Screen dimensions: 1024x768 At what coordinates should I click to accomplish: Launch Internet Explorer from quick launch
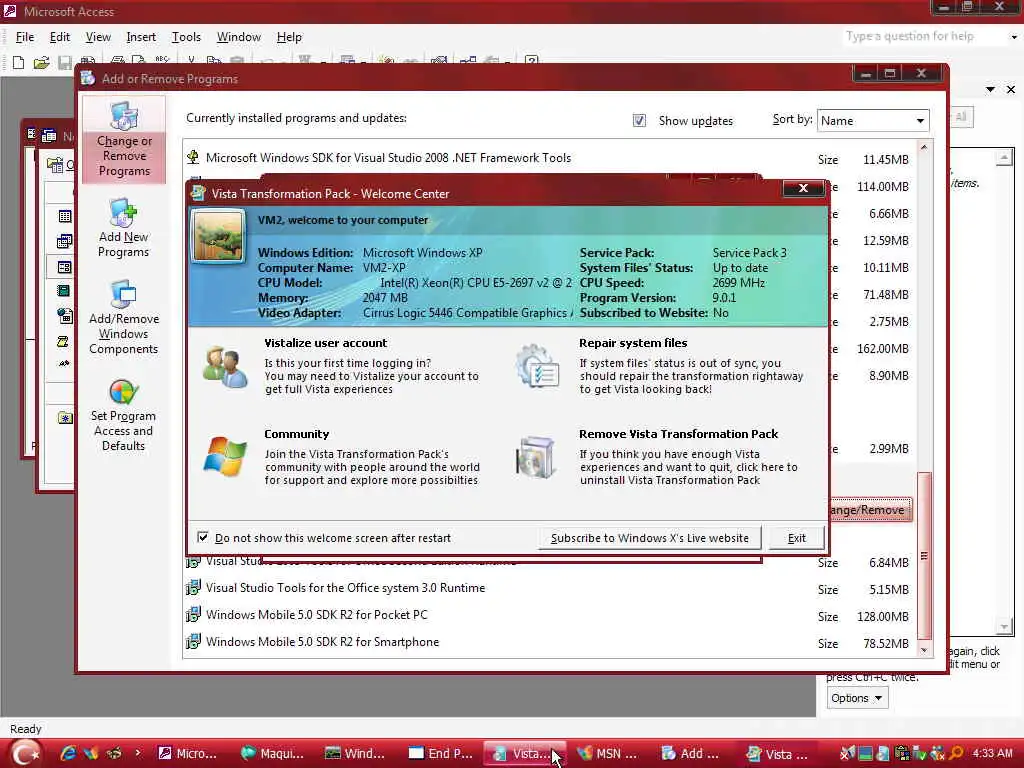(67, 753)
